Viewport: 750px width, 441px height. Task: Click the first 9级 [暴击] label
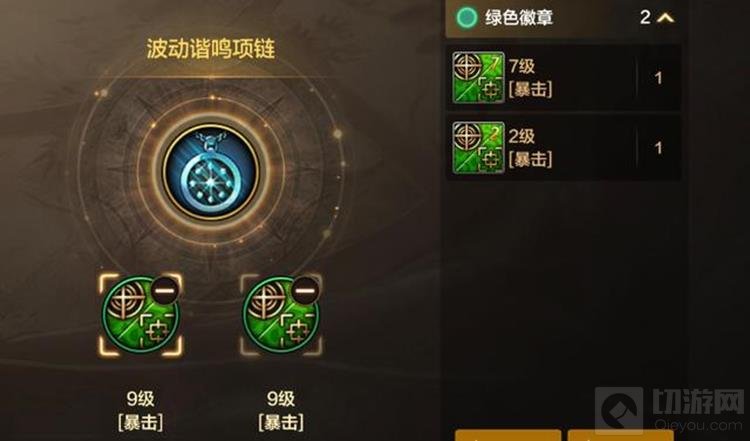[140, 411]
